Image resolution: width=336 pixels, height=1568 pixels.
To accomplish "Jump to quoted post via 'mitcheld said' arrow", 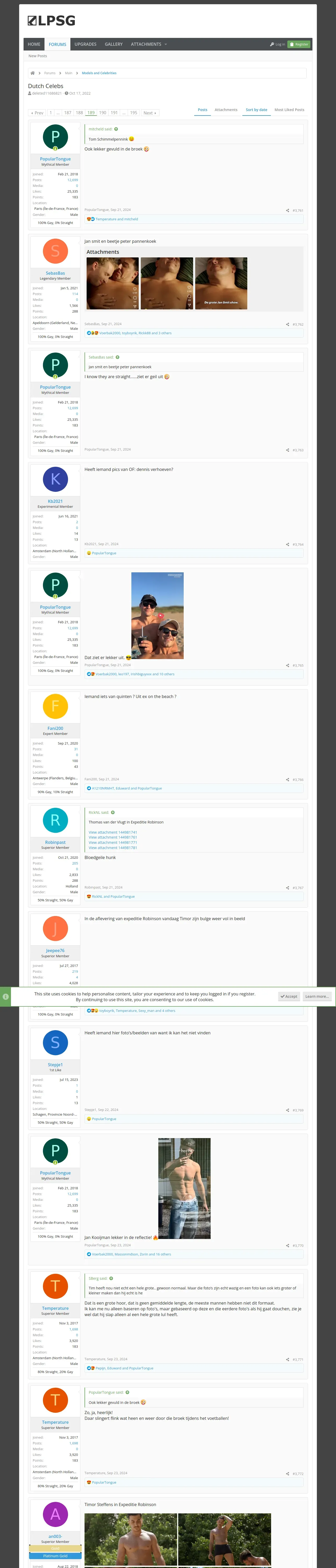I will (x=116, y=129).
